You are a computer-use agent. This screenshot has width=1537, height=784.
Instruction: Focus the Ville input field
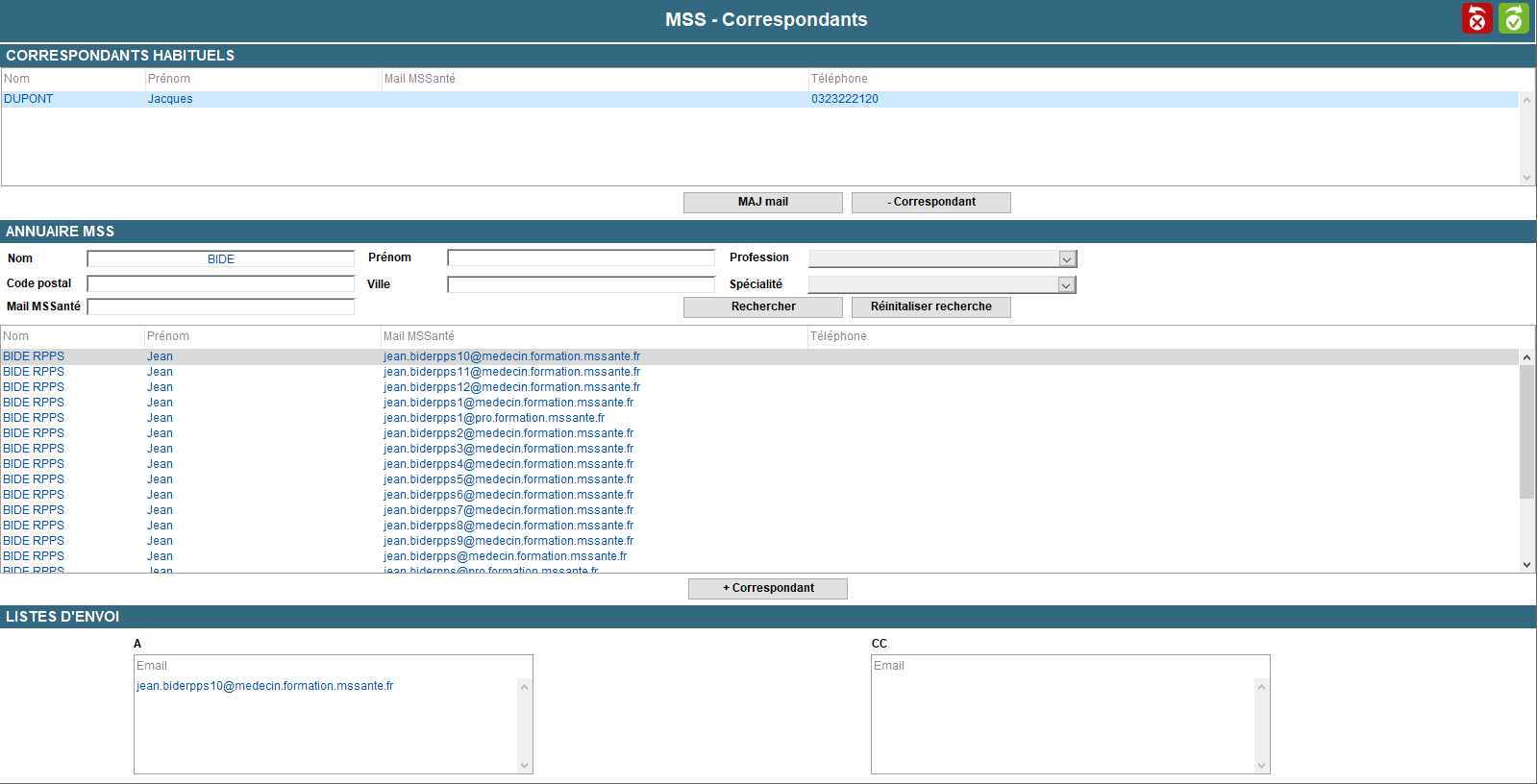[x=581, y=285]
